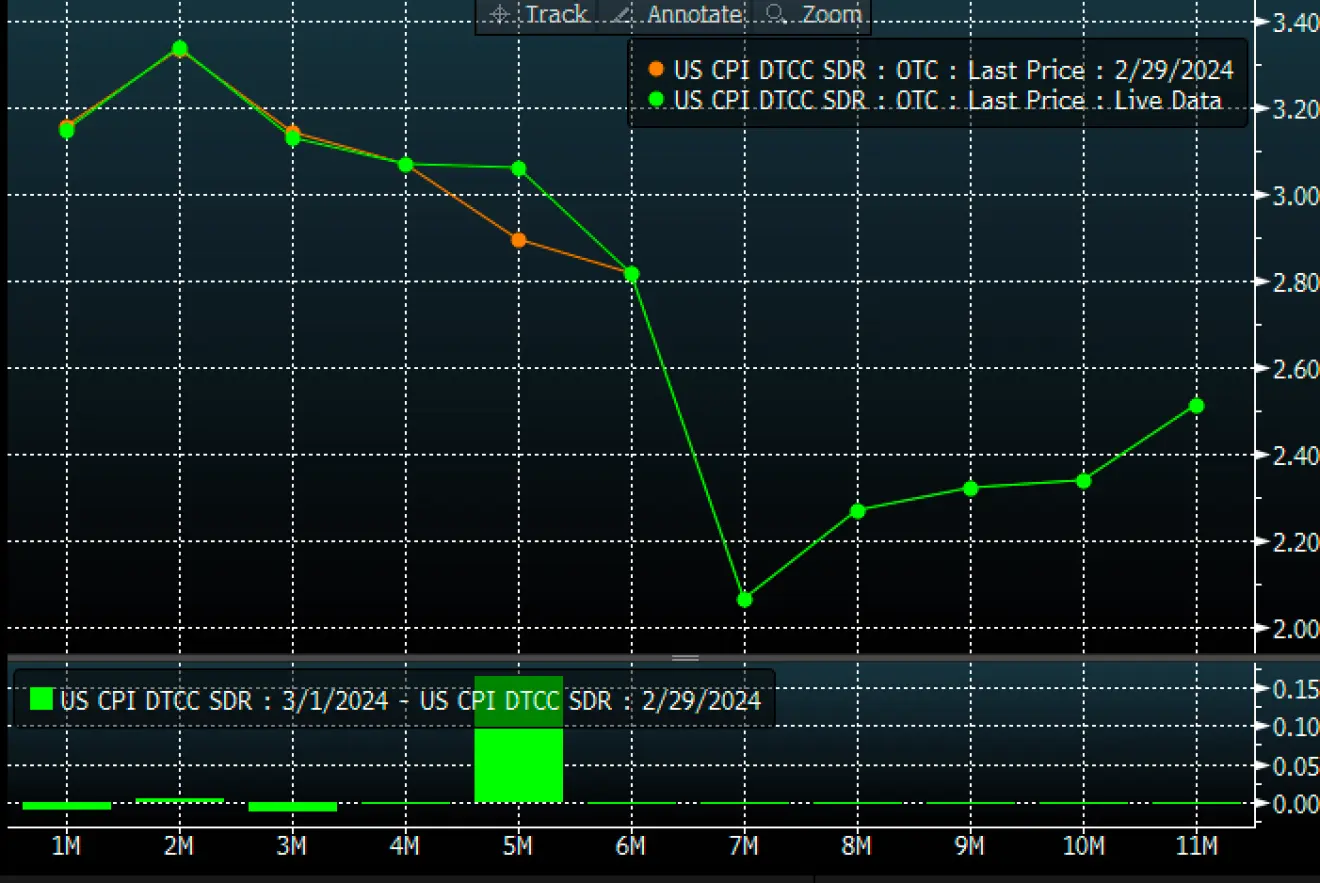
Task: Select the 3/1/2024 minus 2/29/2024 spread legend
Action: point(396,700)
